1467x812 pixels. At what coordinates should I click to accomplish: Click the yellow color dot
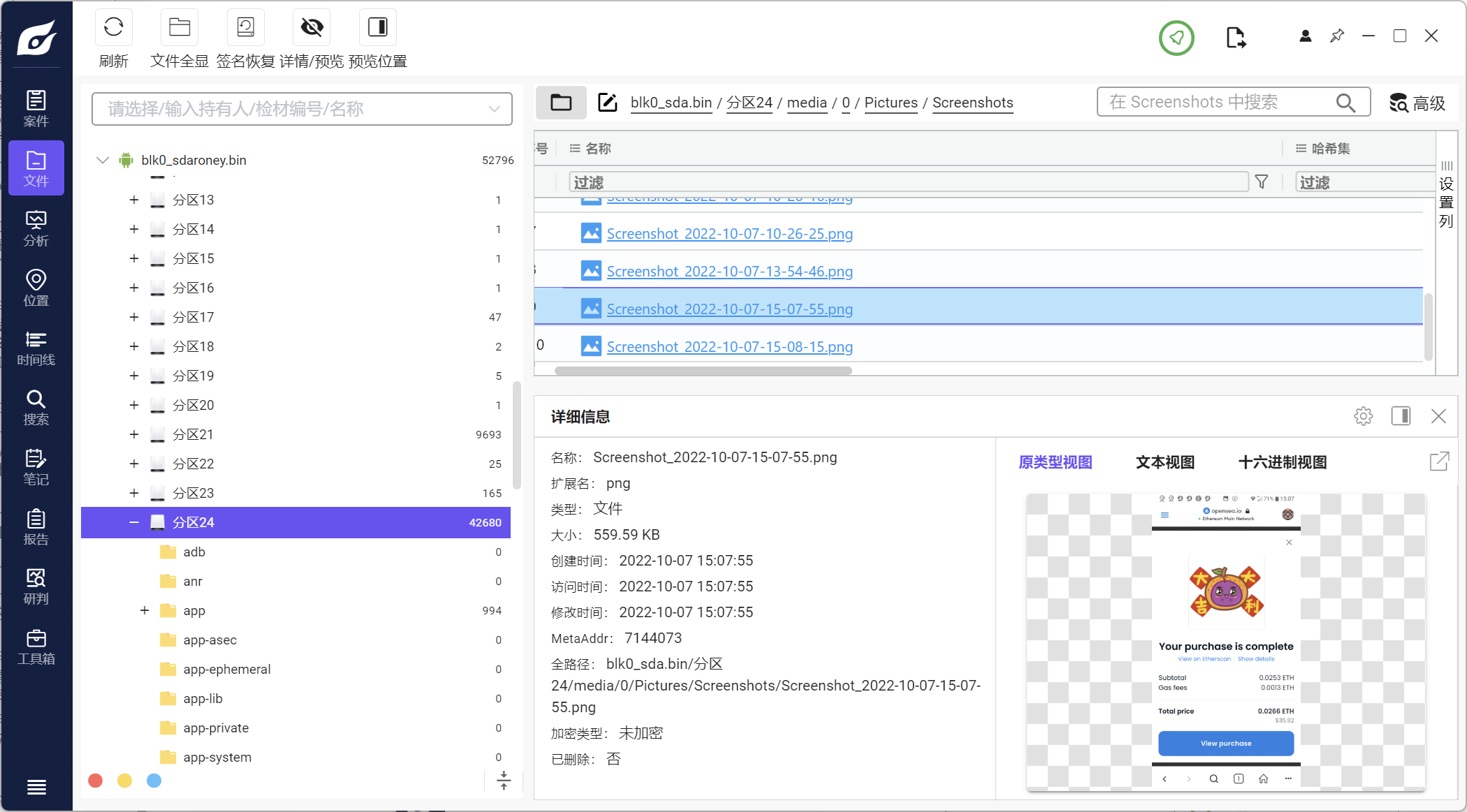point(124,781)
